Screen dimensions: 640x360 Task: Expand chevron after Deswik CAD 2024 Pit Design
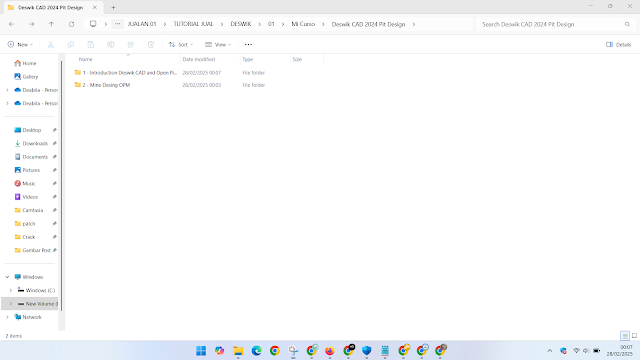(x=413, y=24)
